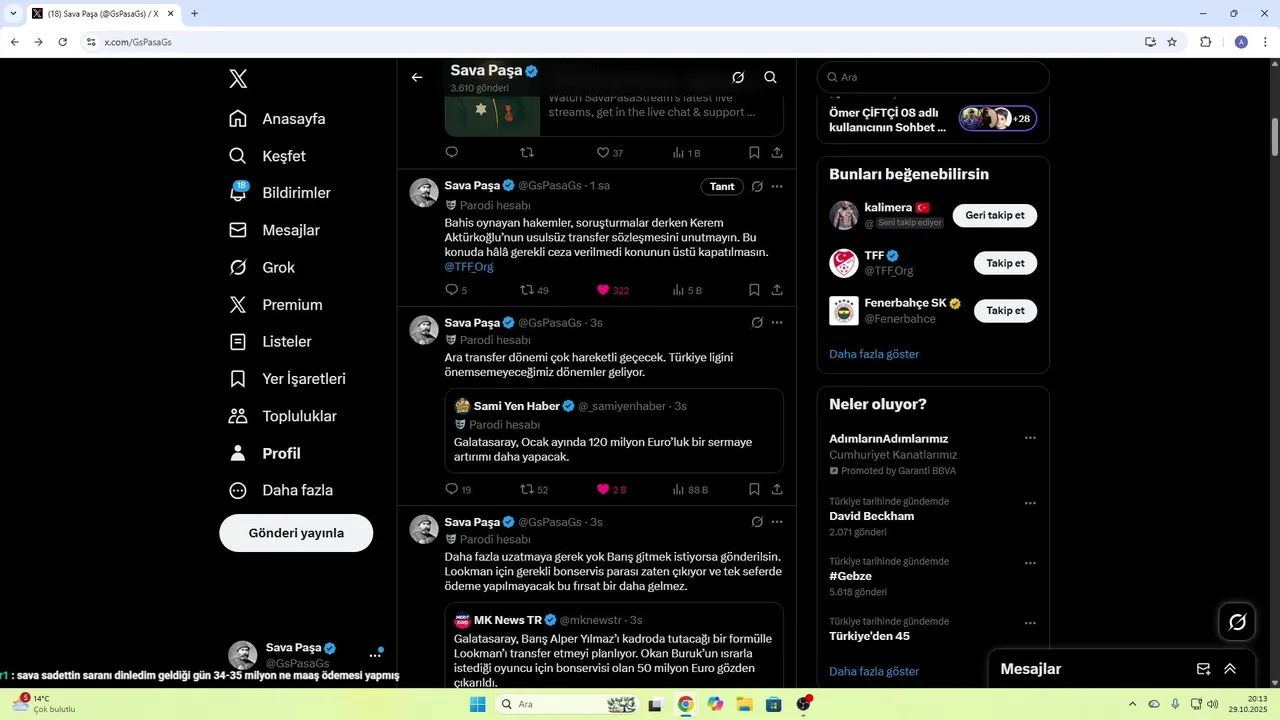Open options for the AdımlarınAdımlarımız promoted trend
The width and height of the screenshot is (1280, 720).
point(1030,438)
